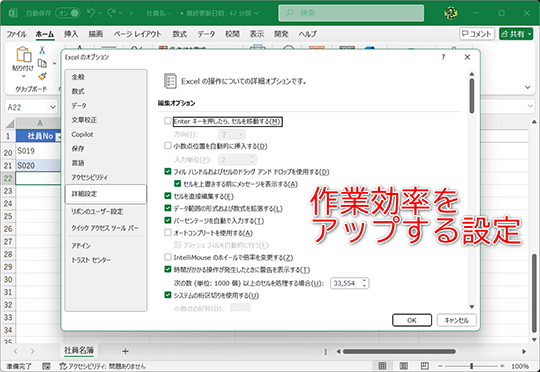
Task: Click the previous sheet arrow
Action: tap(15, 351)
